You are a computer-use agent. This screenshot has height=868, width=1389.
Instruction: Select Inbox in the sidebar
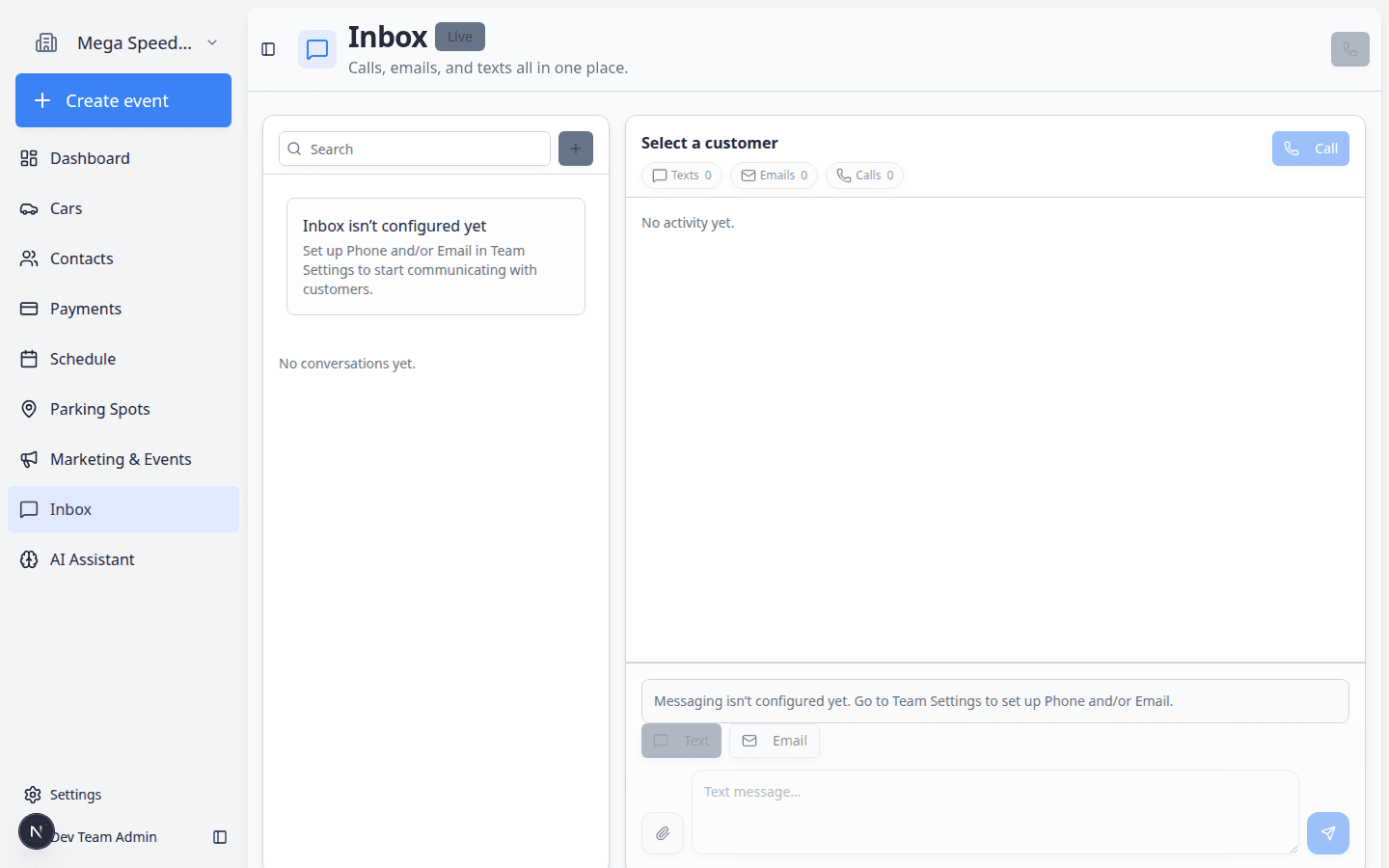tap(123, 509)
